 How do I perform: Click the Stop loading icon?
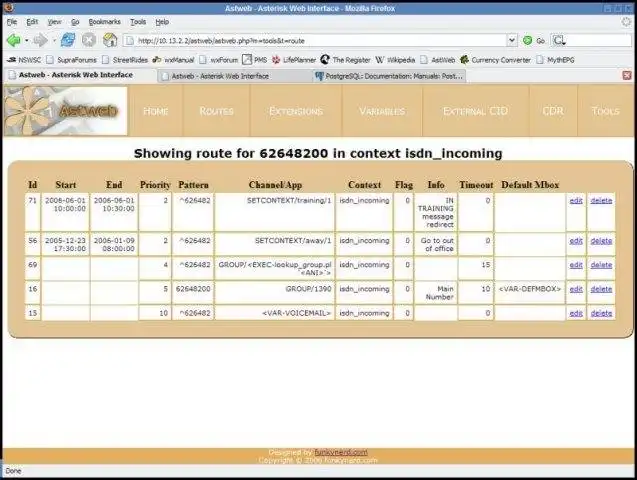pyautogui.click(x=89, y=40)
